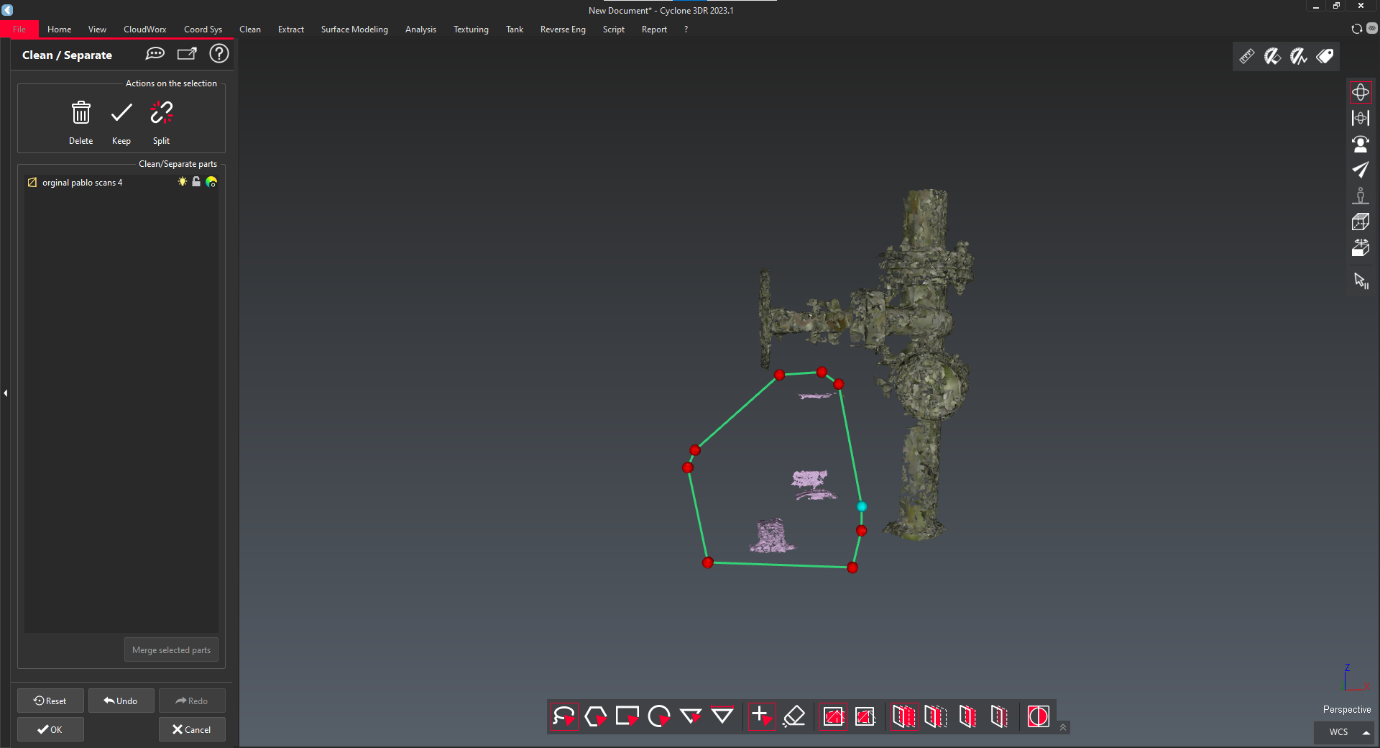Open the Script tab
Image resolution: width=1380 pixels, height=748 pixels.
(614, 29)
